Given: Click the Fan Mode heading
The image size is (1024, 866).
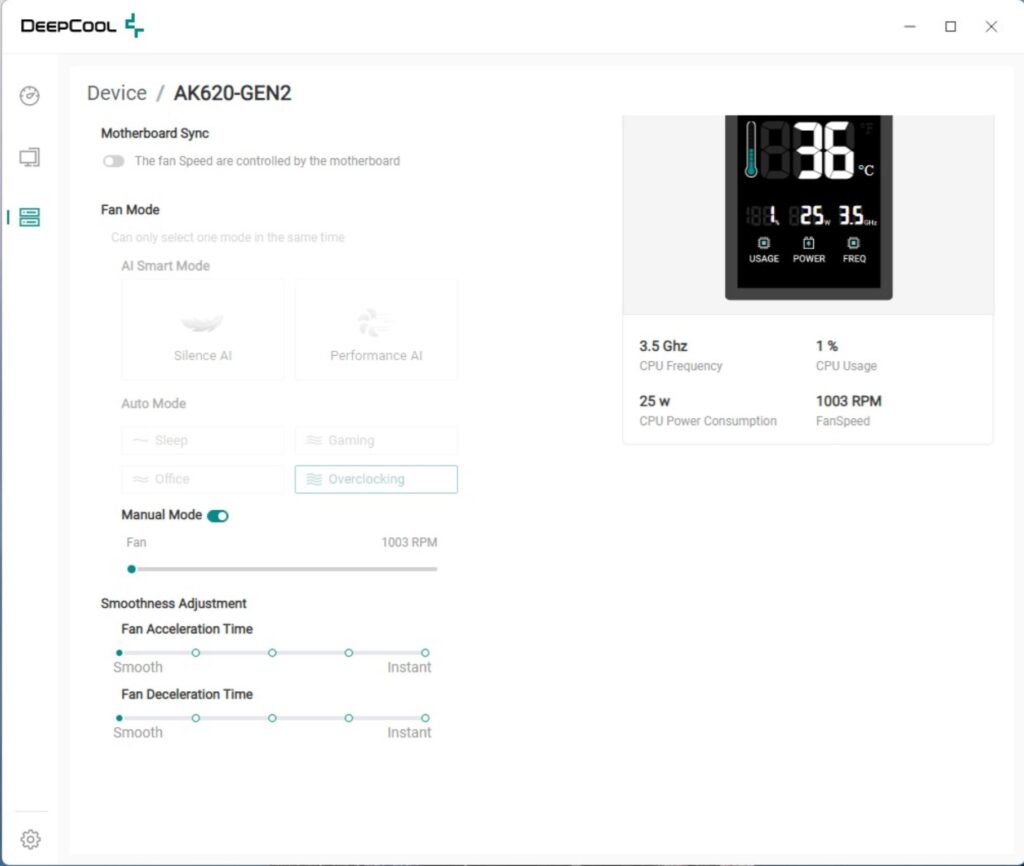Looking at the screenshot, I should (x=130, y=210).
